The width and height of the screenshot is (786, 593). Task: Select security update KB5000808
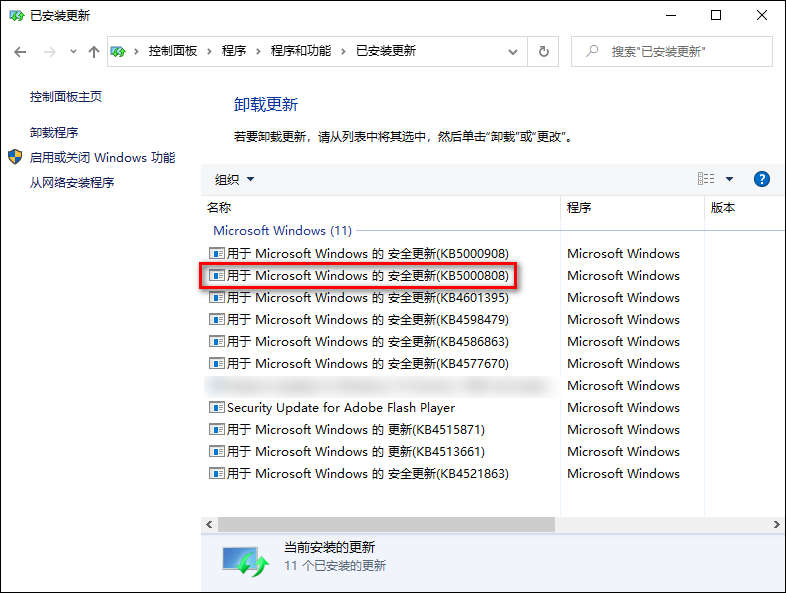pyautogui.click(x=359, y=276)
